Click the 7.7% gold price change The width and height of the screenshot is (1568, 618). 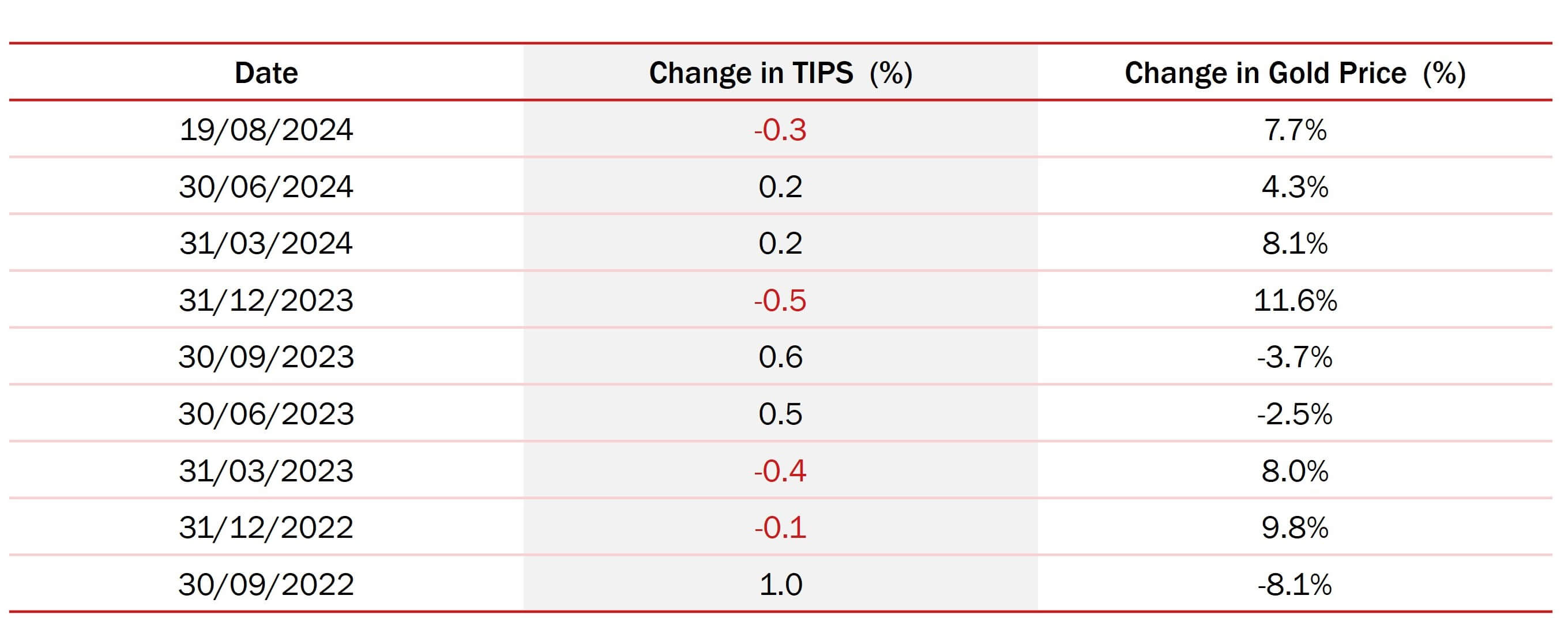[1295, 130]
